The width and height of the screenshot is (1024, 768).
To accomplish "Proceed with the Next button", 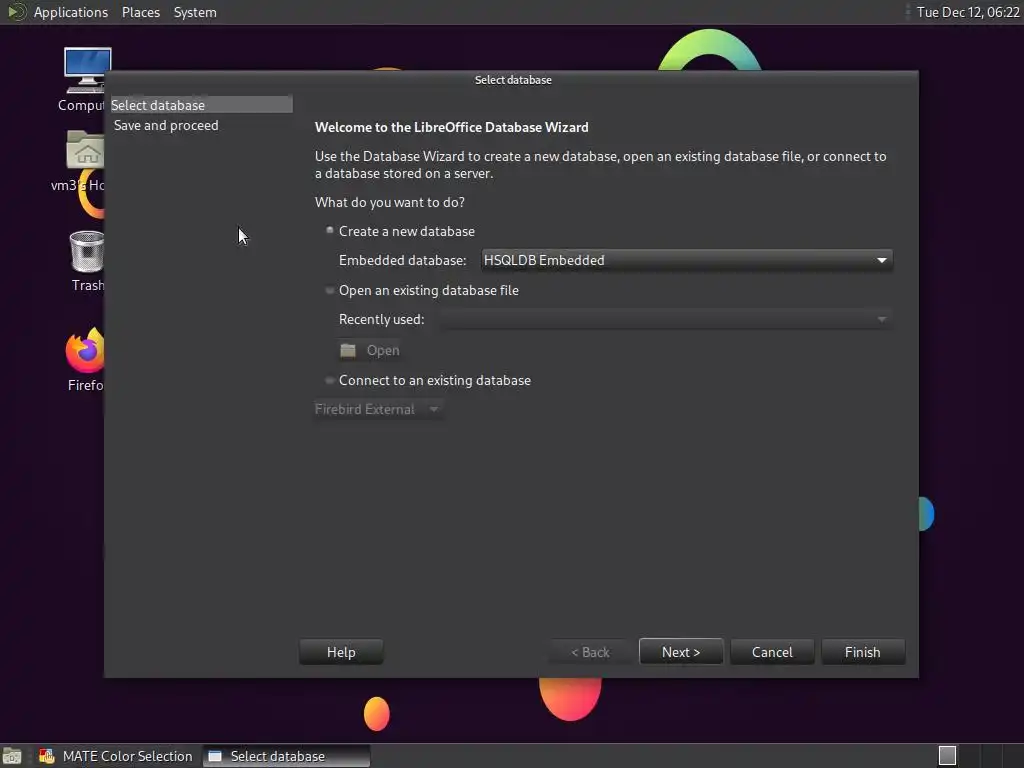I will point(681,652).
